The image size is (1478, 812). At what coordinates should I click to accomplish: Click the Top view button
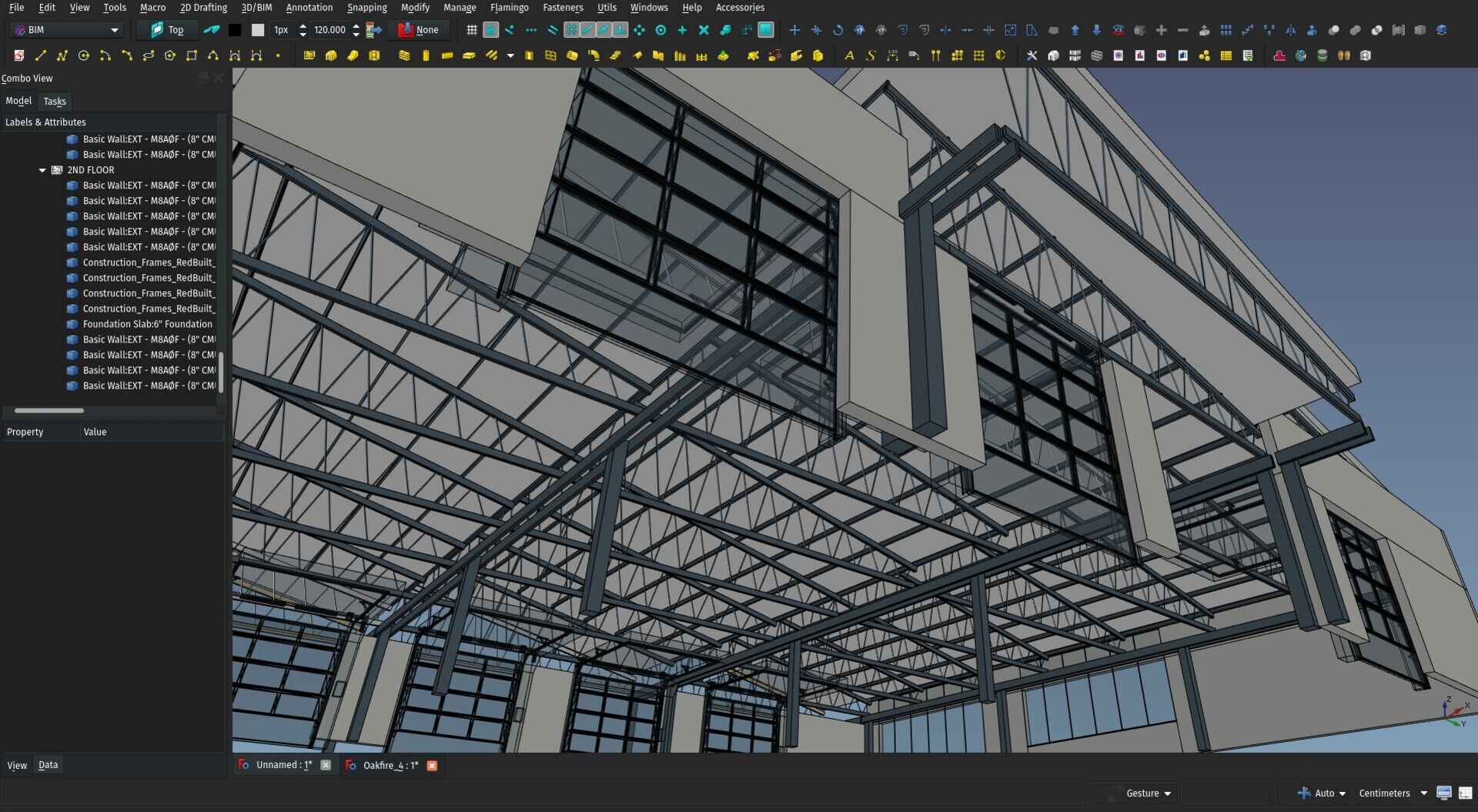tap(166, 29)
